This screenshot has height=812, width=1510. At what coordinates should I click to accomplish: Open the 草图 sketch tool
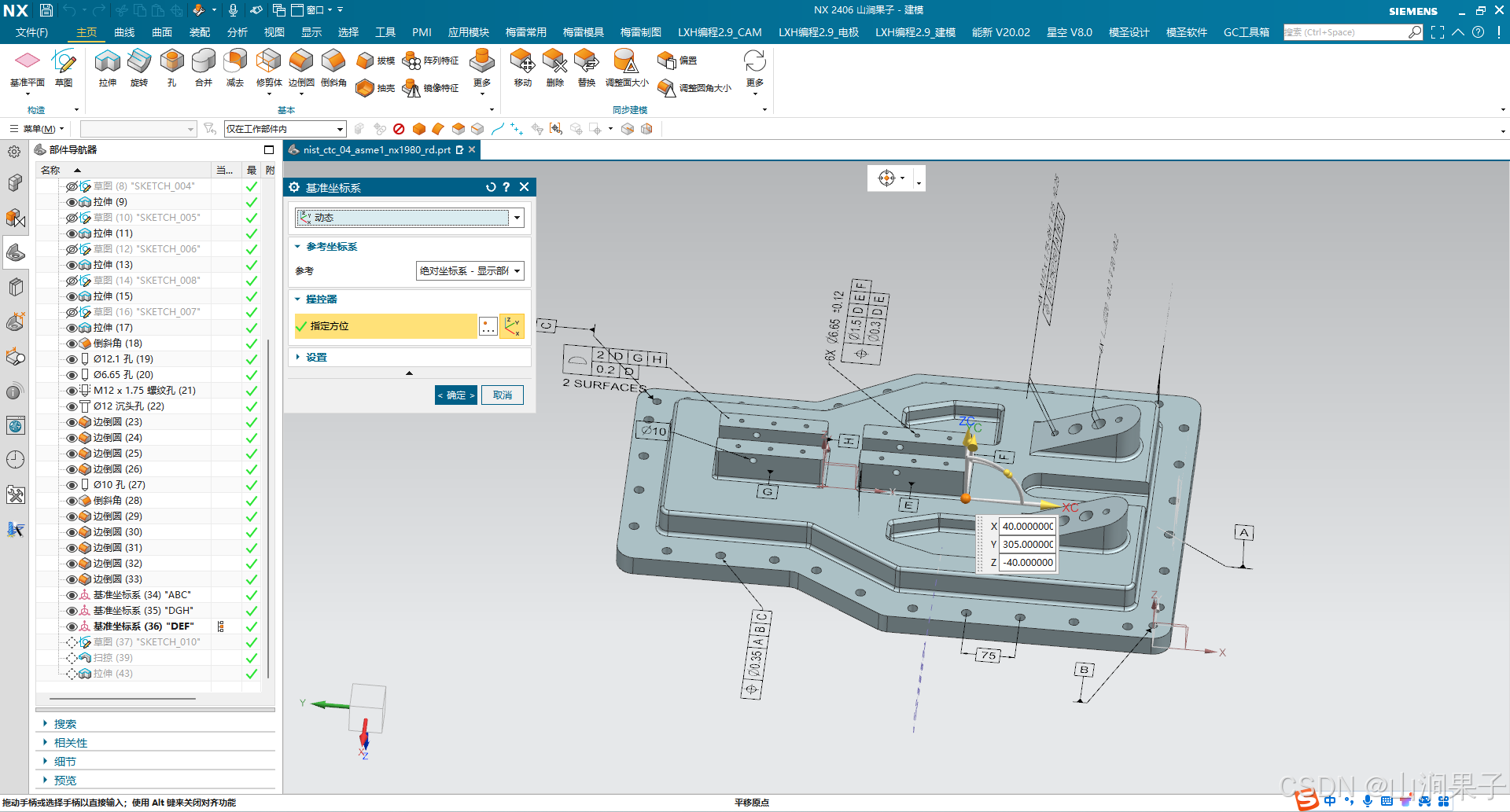[x=64, y=68]
